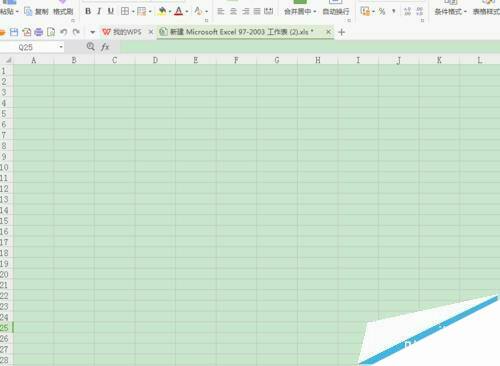The width and height of the screenshot is (500, 366).
Task: Undo the last action
Action: pyautogui.click(x=63, y=32)
